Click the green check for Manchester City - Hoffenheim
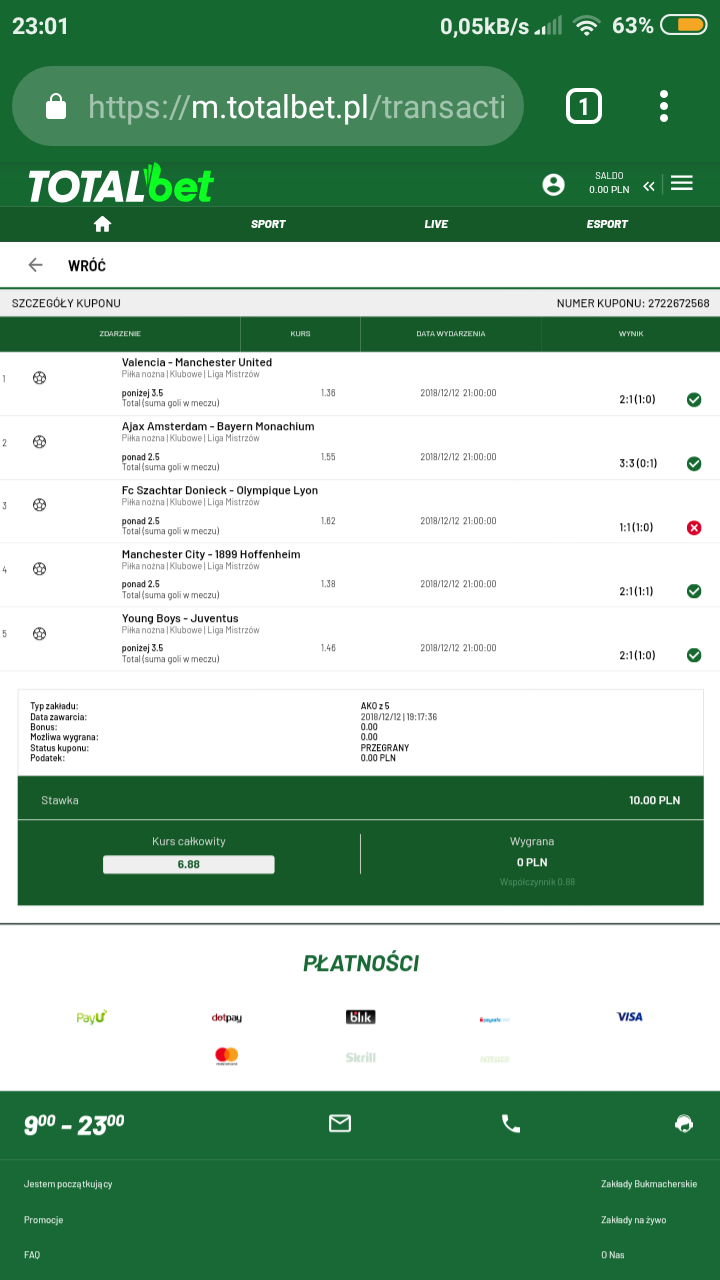Image resolution: width=720 pixels, height=1280 pixels. [694, 591]
